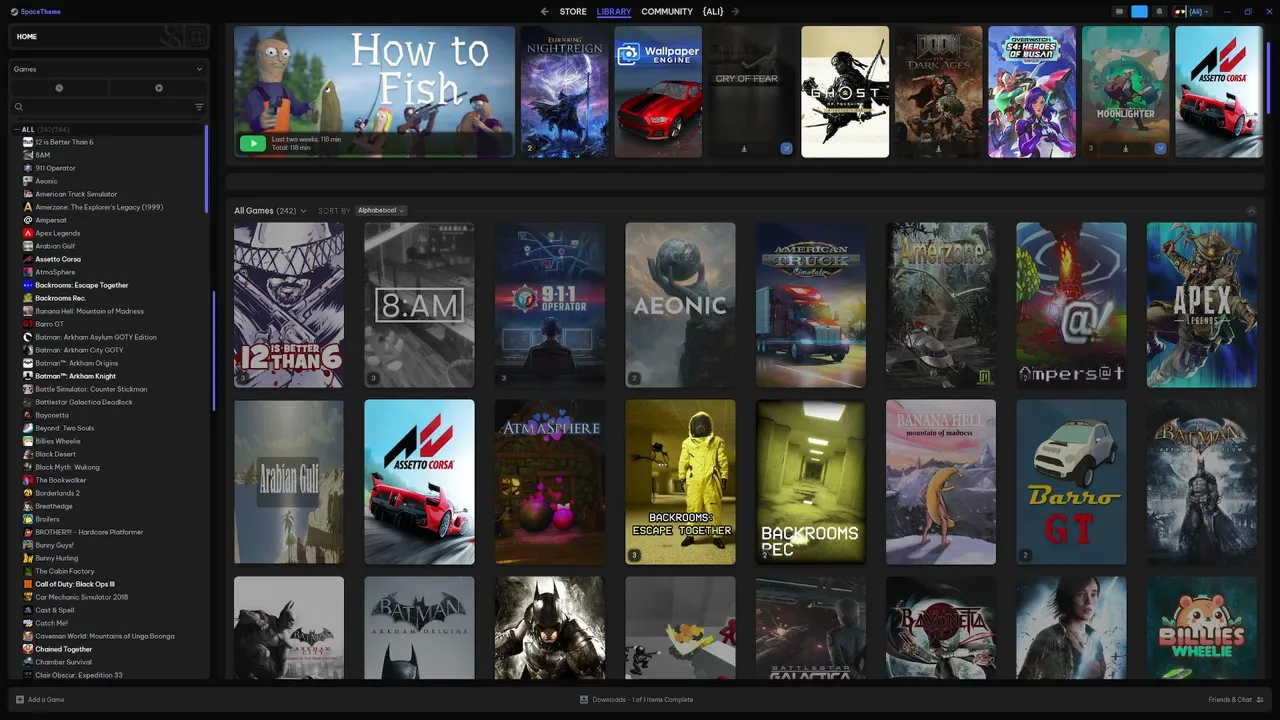Toggle the ready-to-play filter
This screenshot has height=720, width=1280.
click(x=158, y=88)
